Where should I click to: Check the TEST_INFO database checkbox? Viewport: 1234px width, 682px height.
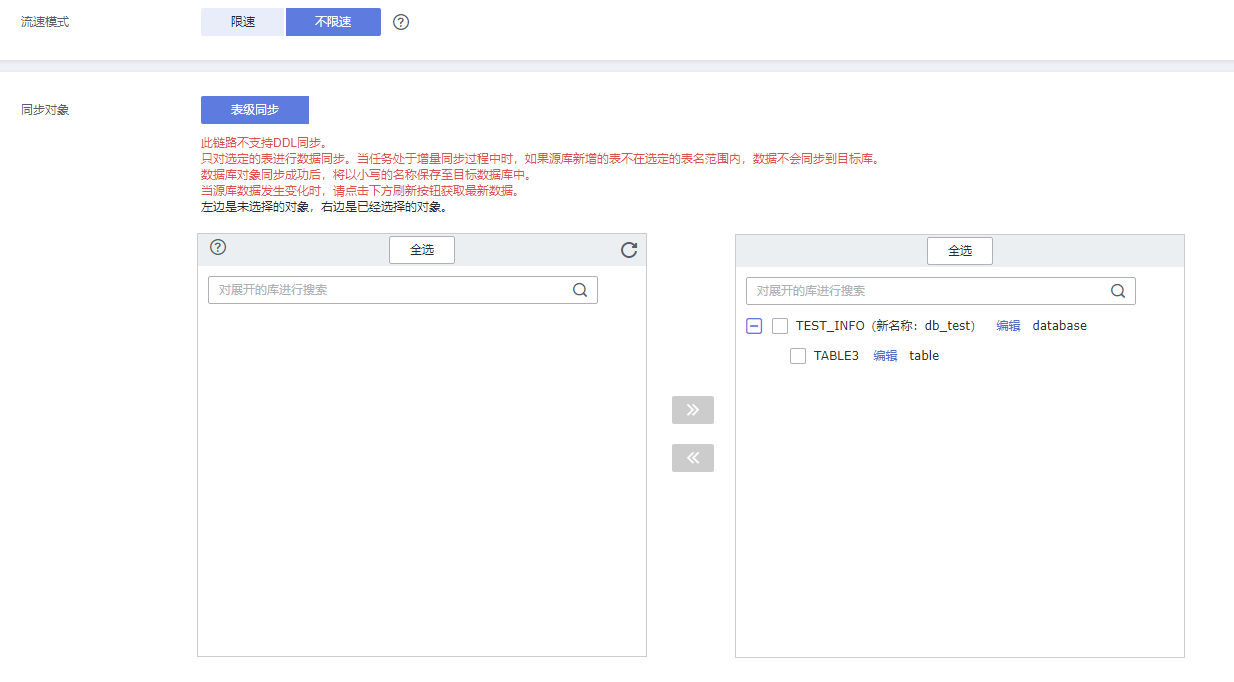(x=780, y=326)
